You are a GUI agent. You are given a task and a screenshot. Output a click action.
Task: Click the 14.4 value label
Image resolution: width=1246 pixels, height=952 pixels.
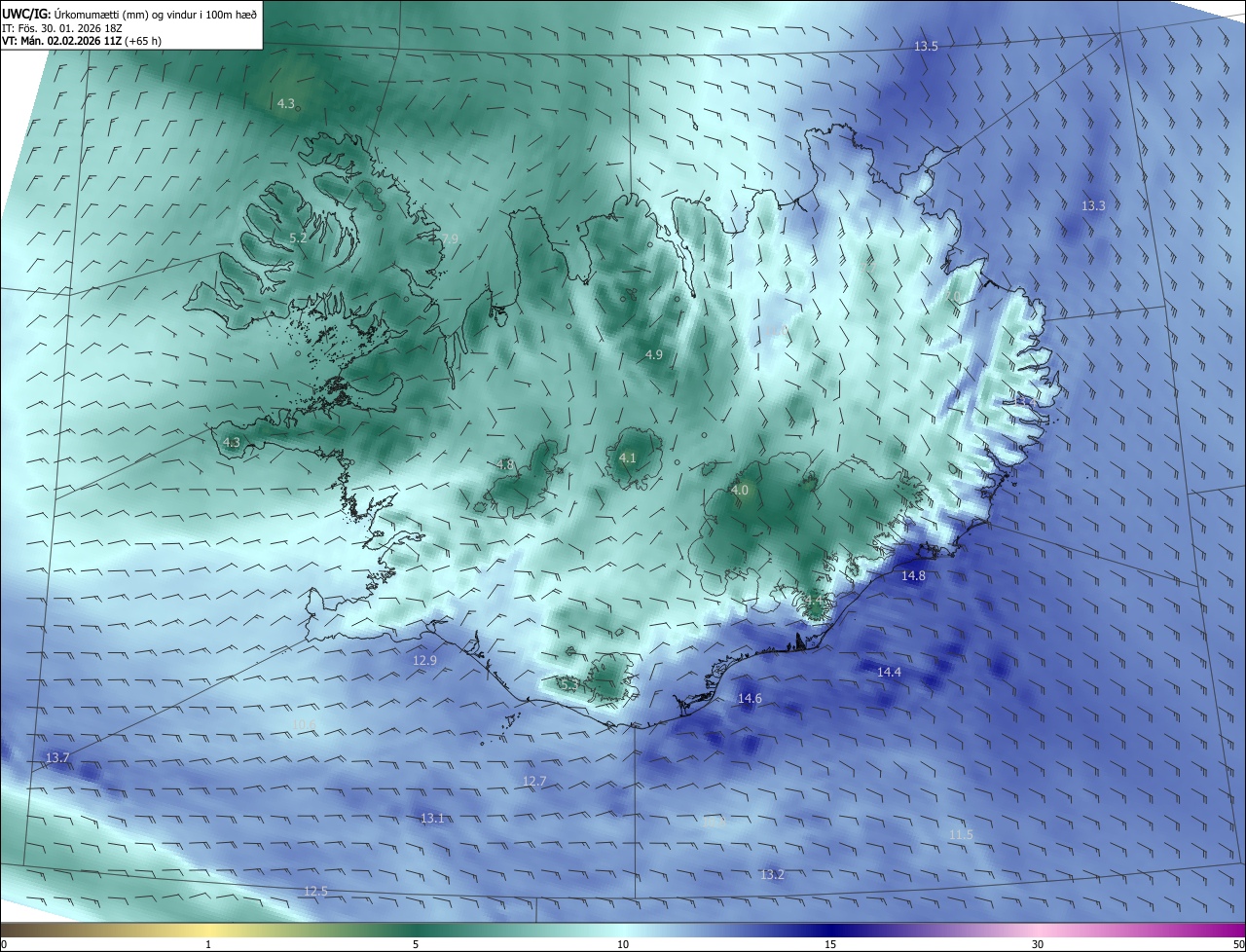pos(889,673)
